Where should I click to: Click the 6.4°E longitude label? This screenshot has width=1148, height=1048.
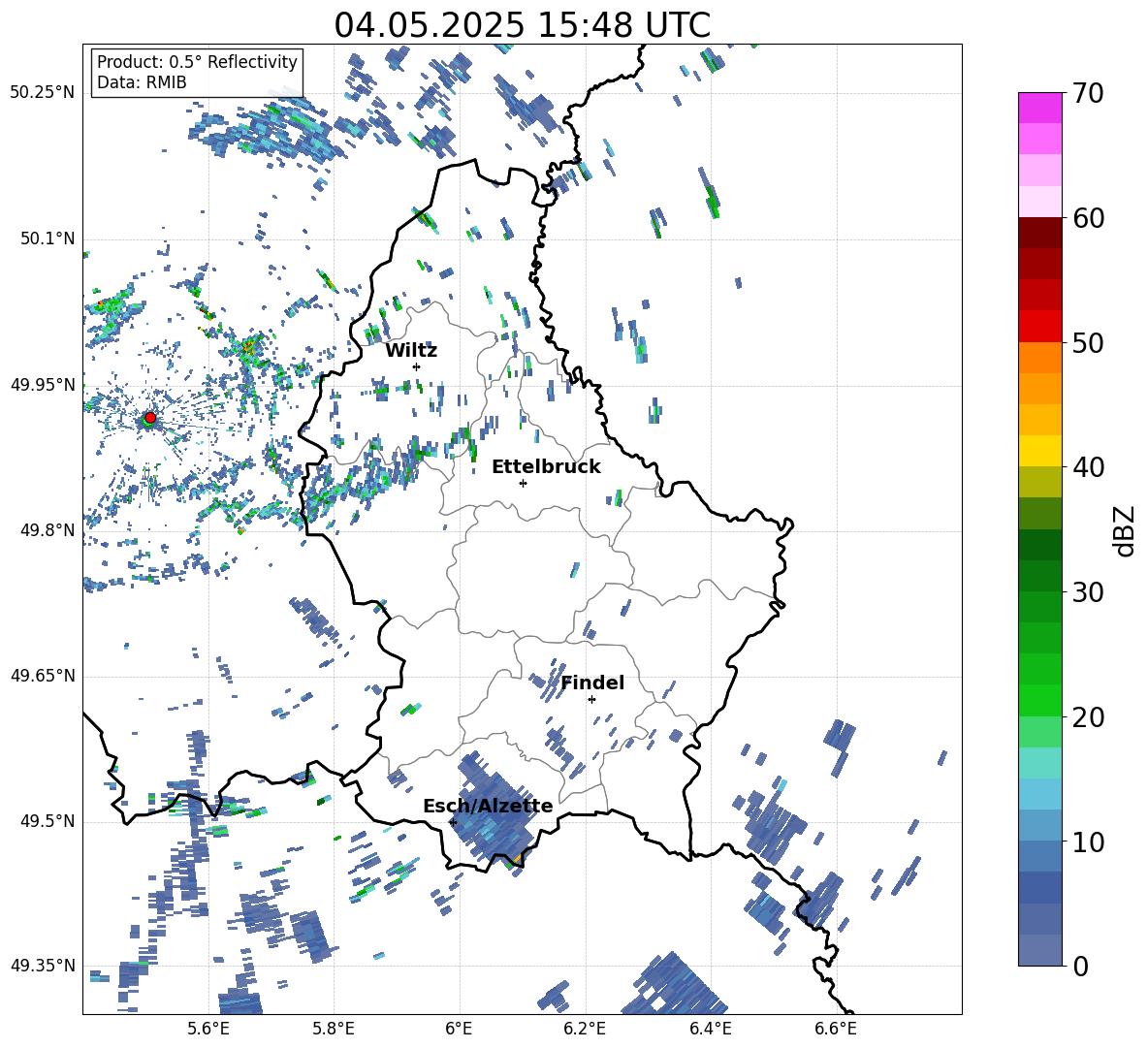[x=710, y=1029]
